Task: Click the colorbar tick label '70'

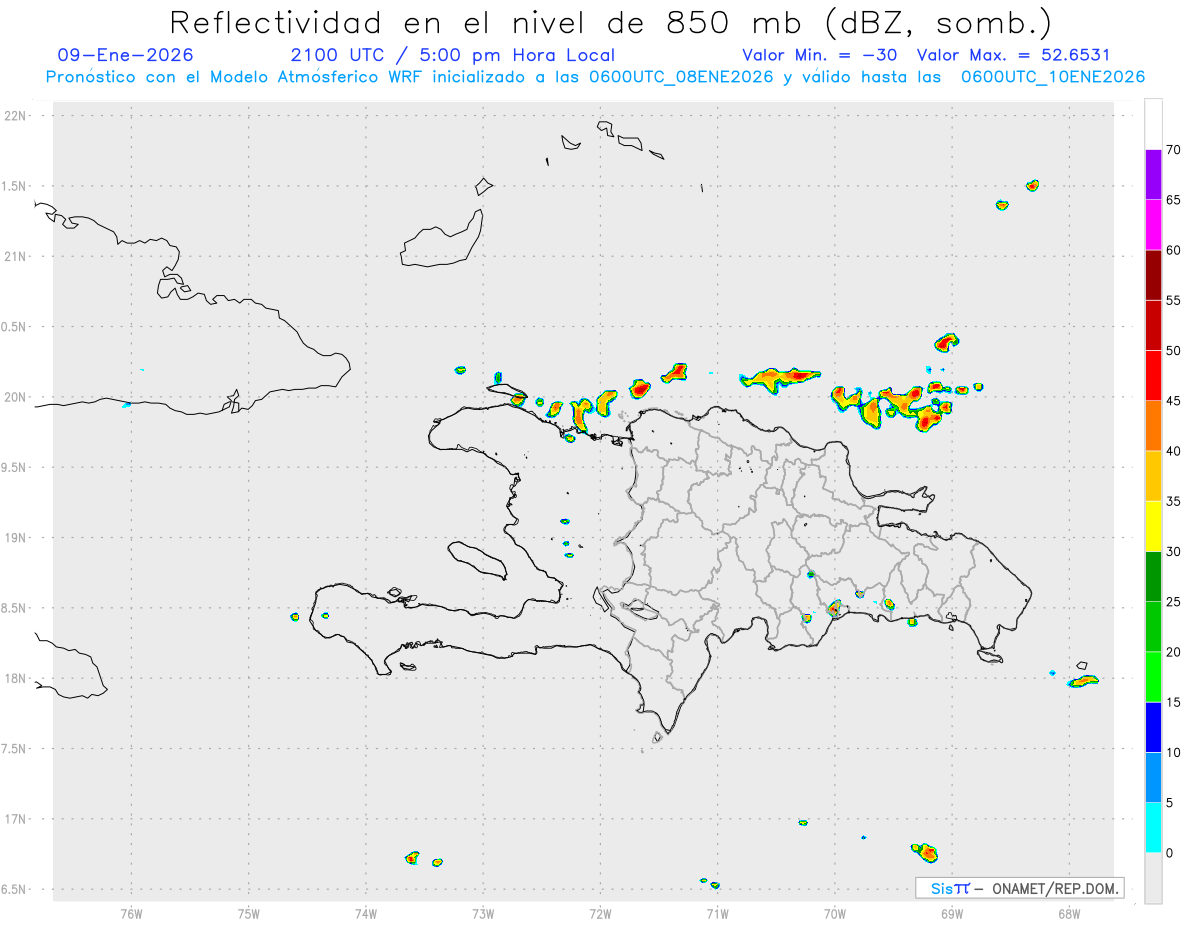Action: [1173, 150]
